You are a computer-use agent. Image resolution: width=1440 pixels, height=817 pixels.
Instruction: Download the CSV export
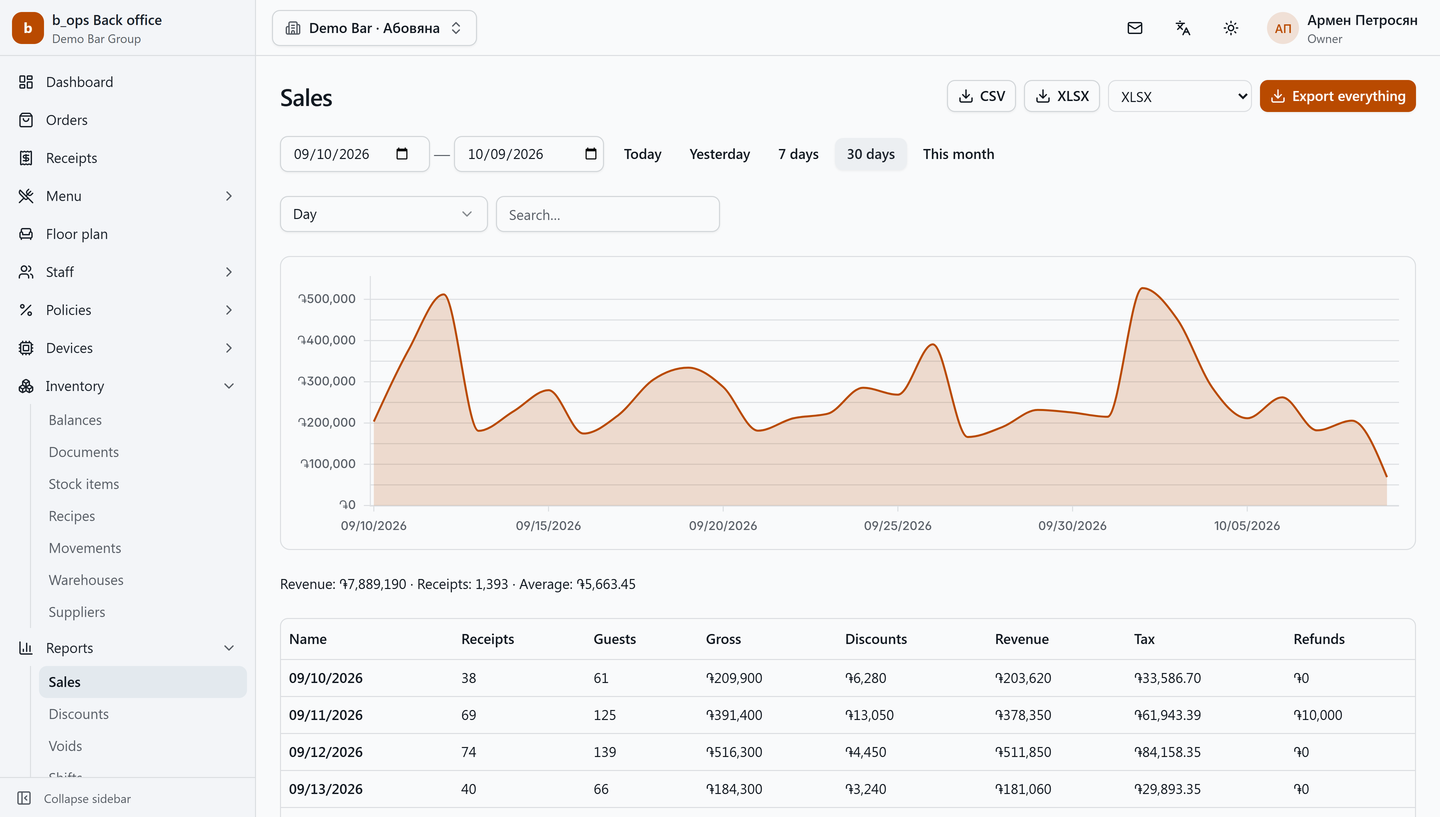click(x=981, y=96)
